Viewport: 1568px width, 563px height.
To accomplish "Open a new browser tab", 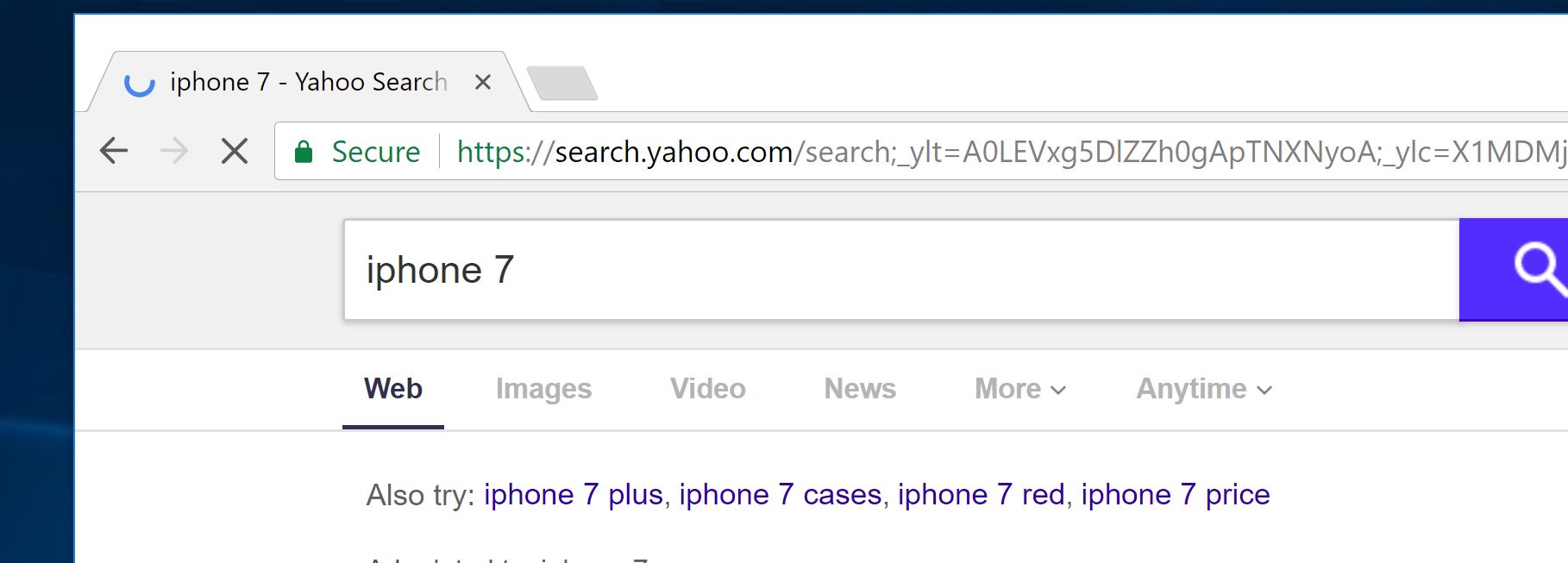I will [561, 84].
